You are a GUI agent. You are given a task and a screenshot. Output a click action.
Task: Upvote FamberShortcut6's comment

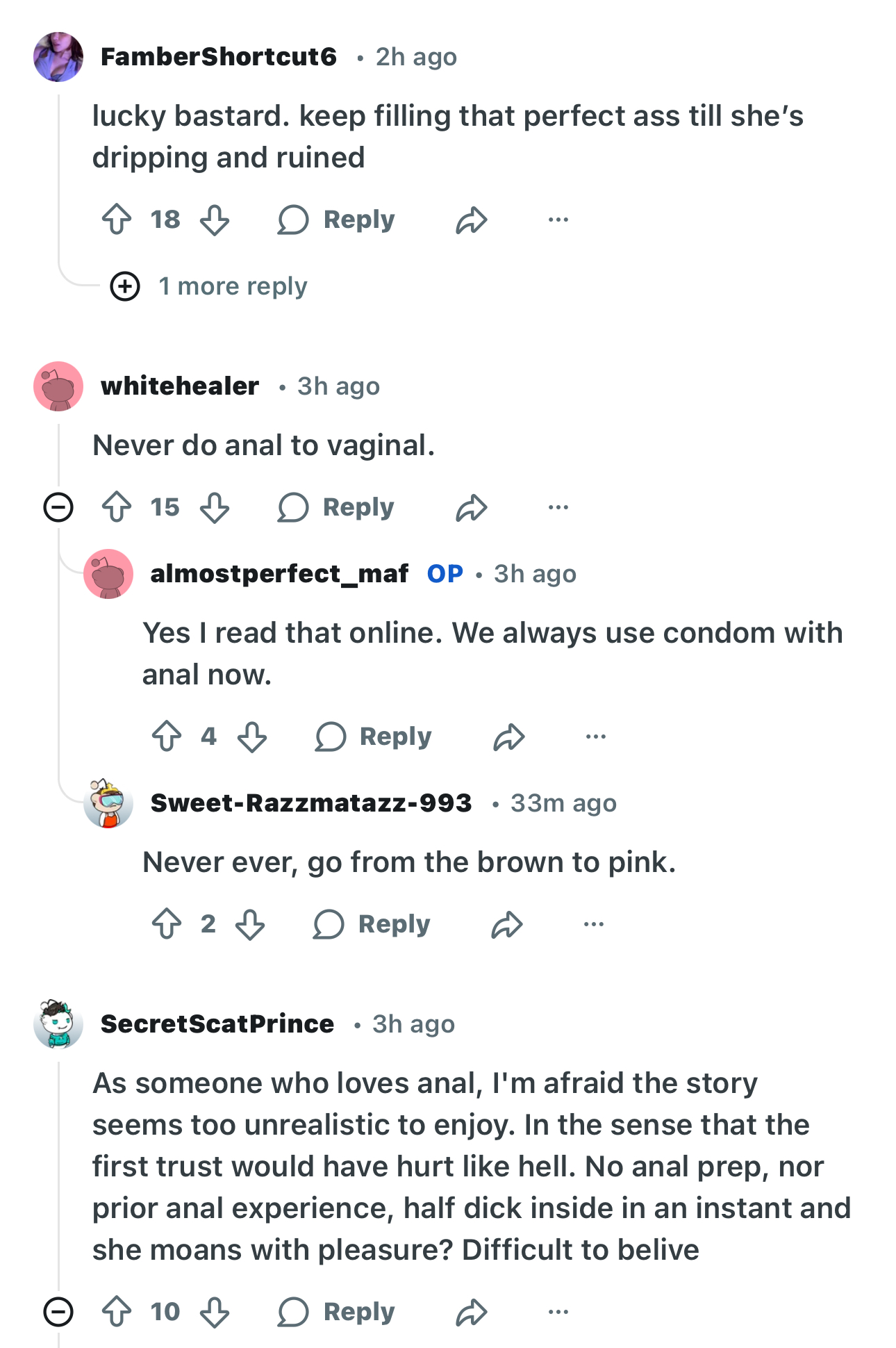(117, 220)
